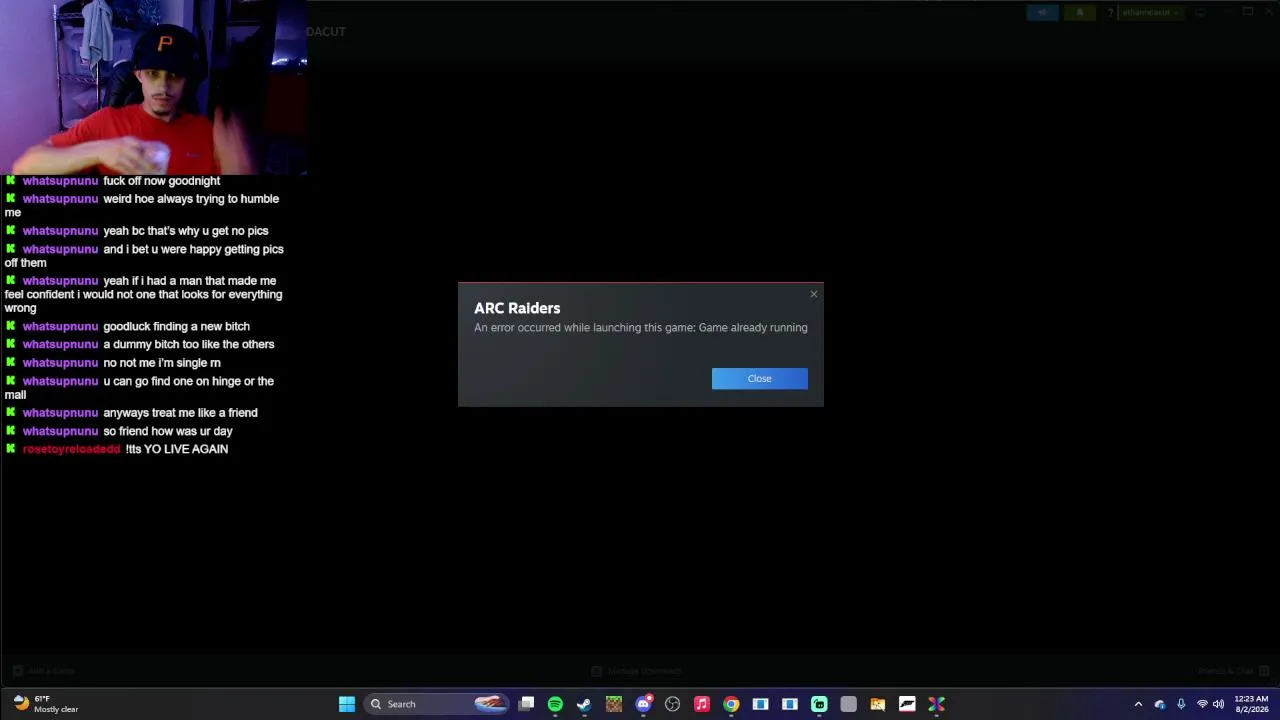Open Steam announcements megaphone button
Viewport: 1280px width, 720px height.
coord(1043,13)
